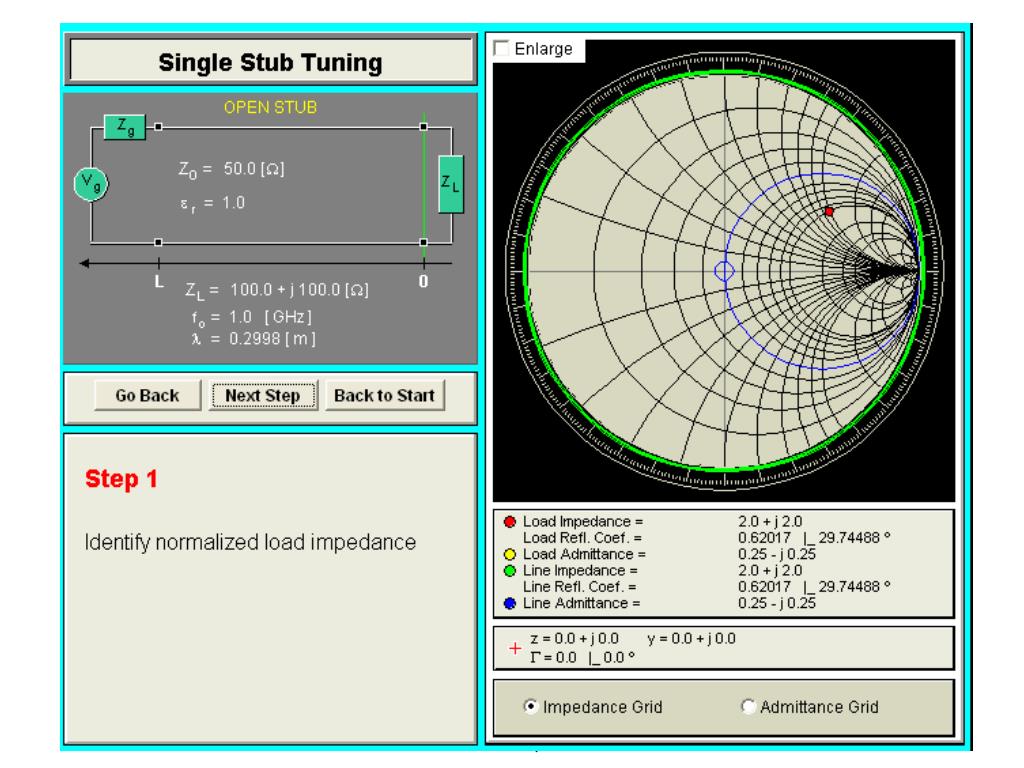The height and width of the screenshot is (768, 1024).
Task: Click the Step 1 heading
Action: (121, 479)
